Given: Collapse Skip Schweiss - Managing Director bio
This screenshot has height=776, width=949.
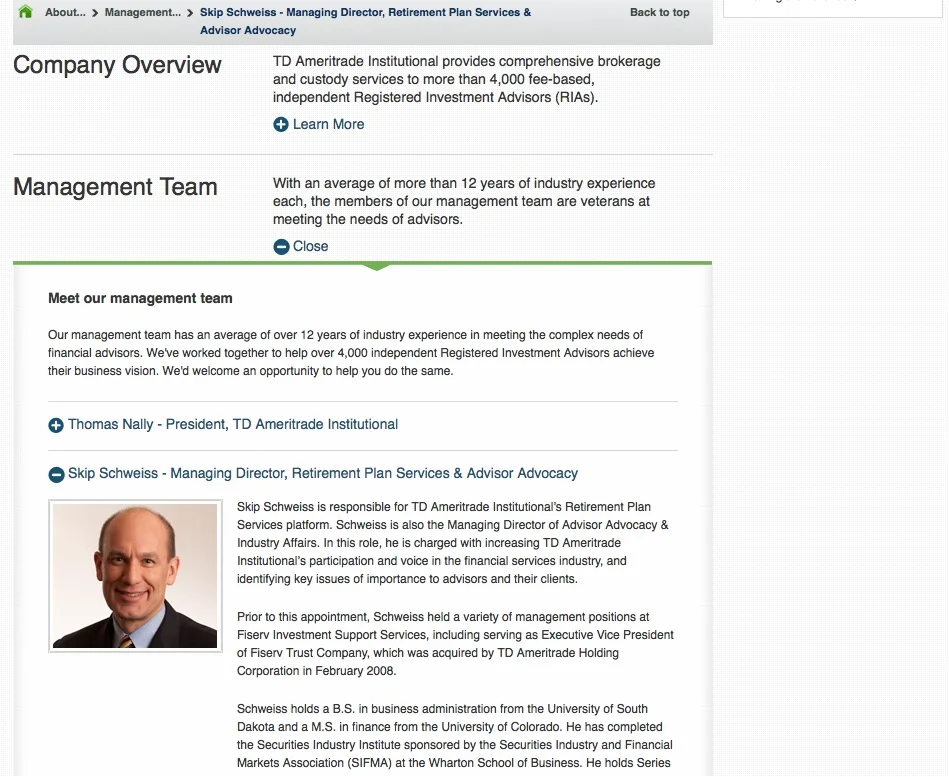Looking at the screenshot, I should pyautogui.click(x=323, y=473).
